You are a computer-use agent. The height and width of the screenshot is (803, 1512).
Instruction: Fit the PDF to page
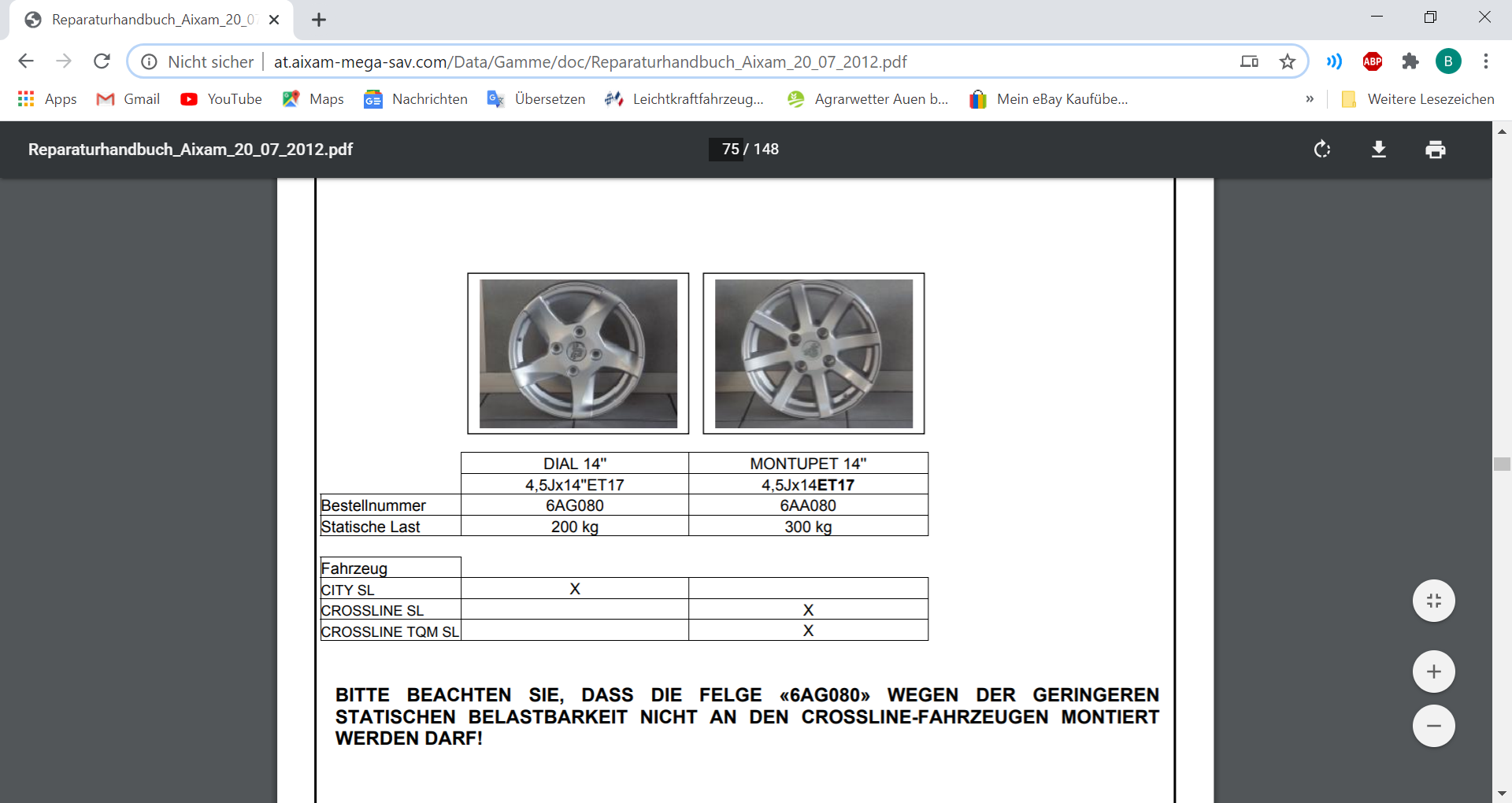1434,601
